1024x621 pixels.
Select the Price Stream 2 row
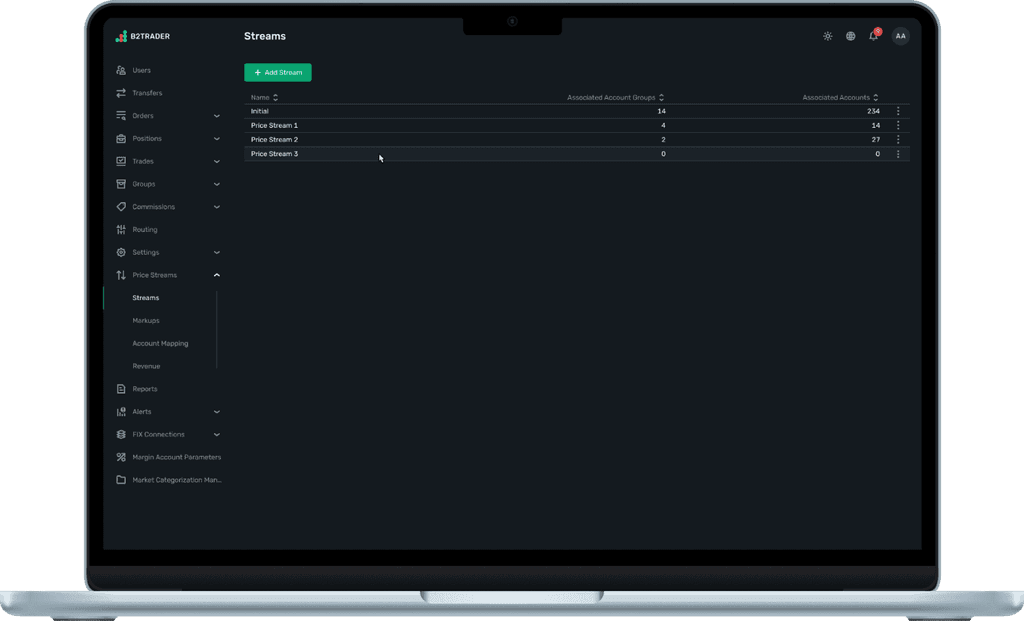pyautogui.click(x=577, y=140)
